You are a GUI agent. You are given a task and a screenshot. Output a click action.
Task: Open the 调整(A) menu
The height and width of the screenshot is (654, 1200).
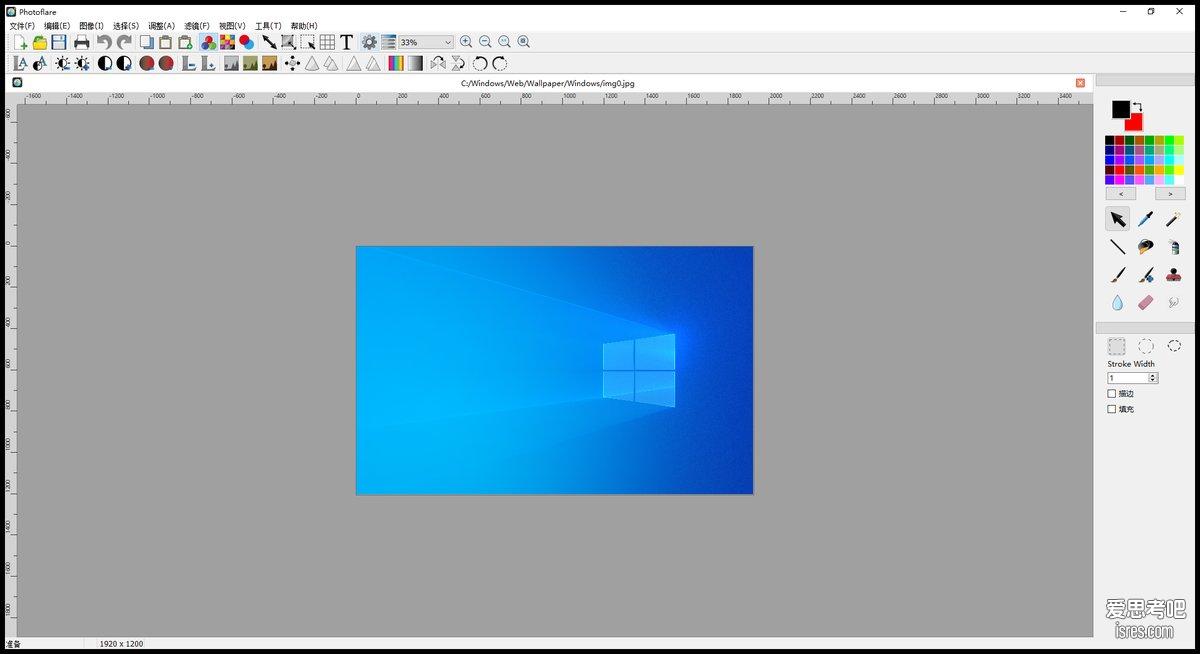coord(161,26)
